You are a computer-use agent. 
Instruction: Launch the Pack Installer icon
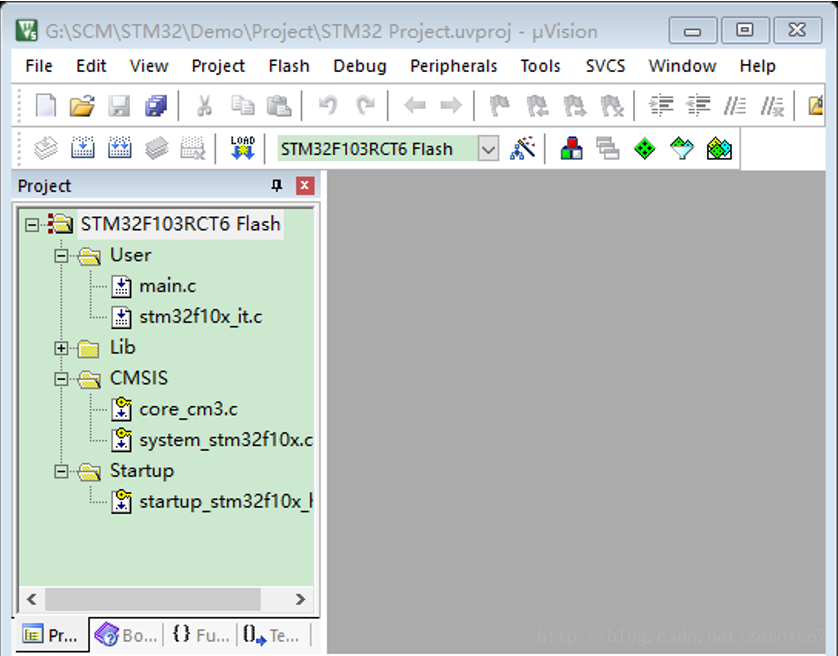[719, 148]
